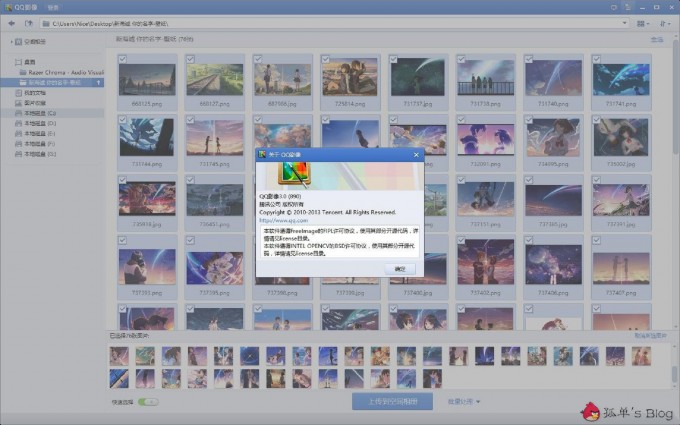Click 取消所选图片 link
This screenshot has height=425, width=680.
651,336
